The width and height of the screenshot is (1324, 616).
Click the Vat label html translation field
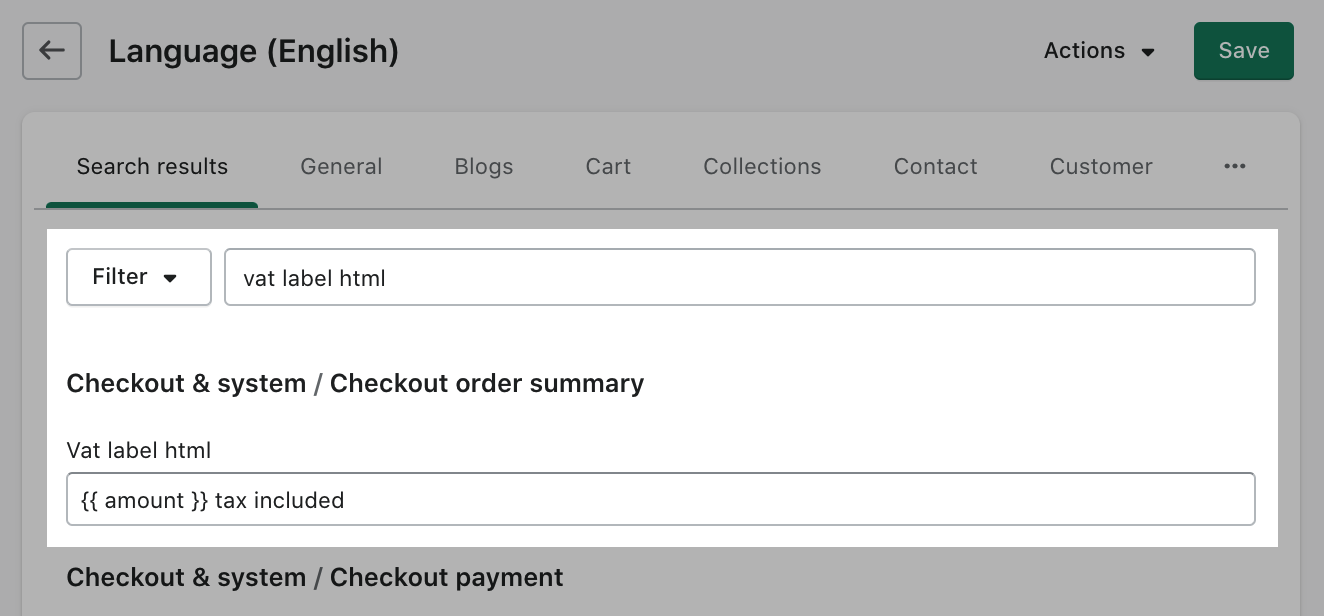[660, 499]
